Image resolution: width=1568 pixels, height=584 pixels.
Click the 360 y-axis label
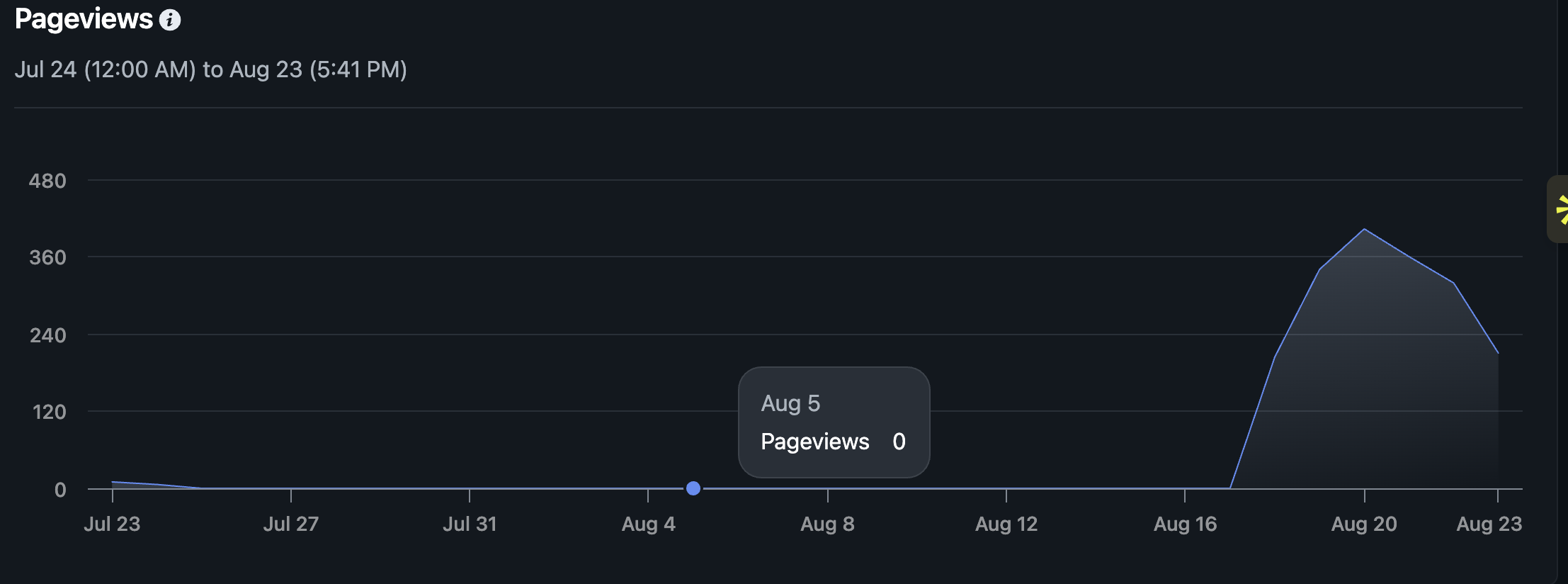point(47,257)
